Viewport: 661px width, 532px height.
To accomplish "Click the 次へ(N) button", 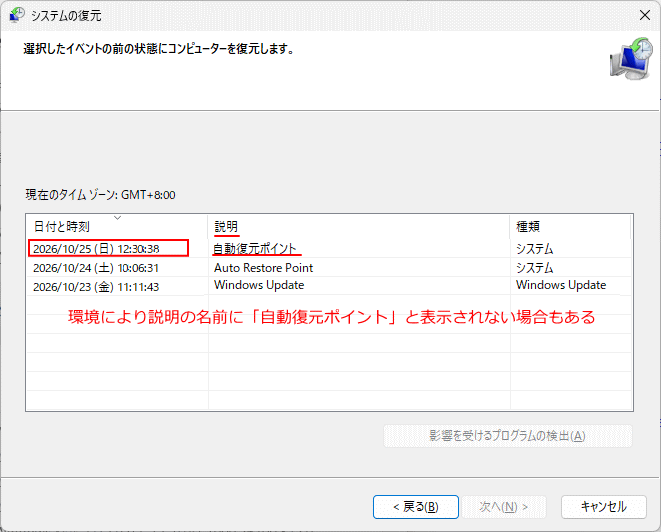I will point(504,507).
